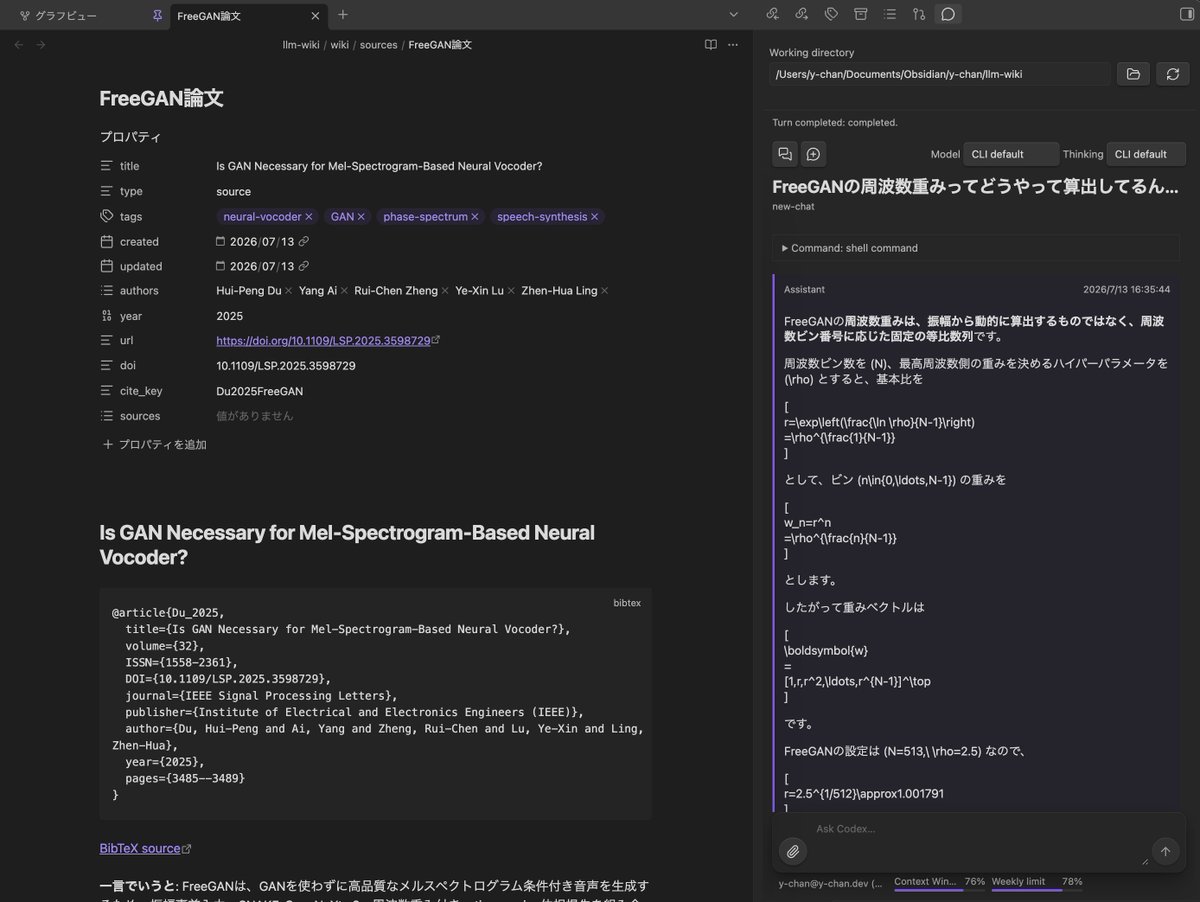Click the pin icon on グラフビュー tab
Viewport: 1200px width, 902px height.
pos(156,16)
